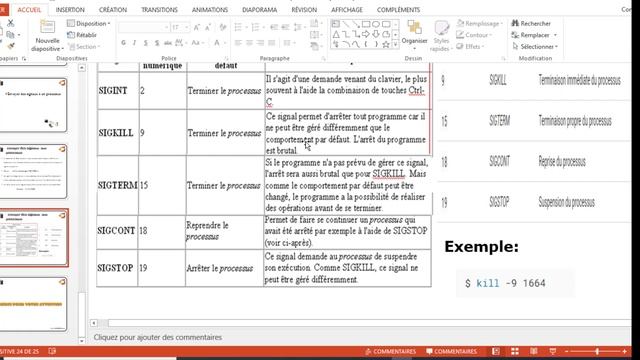Open the font size combo box

tap(180, 27)
